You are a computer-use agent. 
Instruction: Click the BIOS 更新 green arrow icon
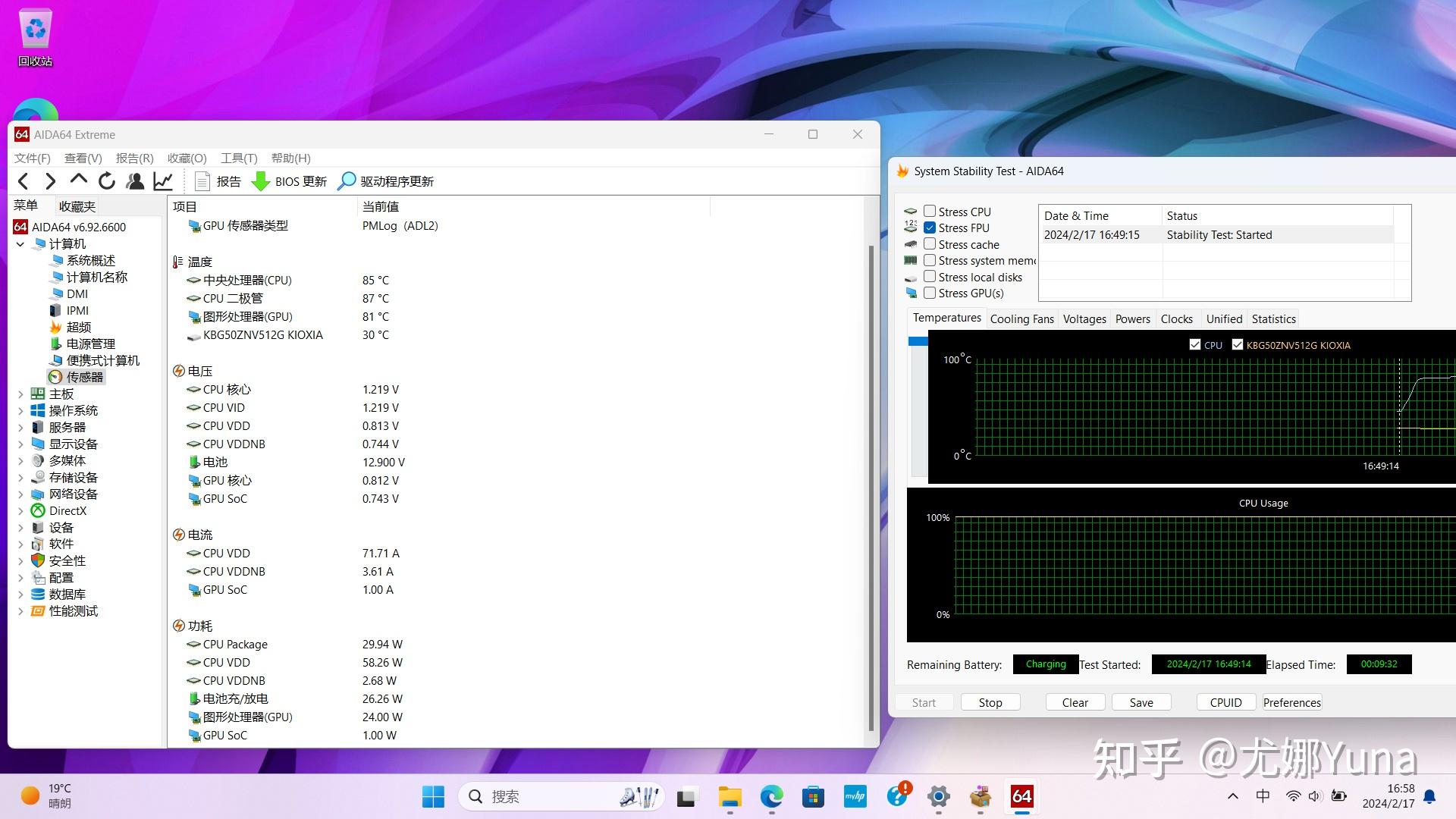click(261, 181)
